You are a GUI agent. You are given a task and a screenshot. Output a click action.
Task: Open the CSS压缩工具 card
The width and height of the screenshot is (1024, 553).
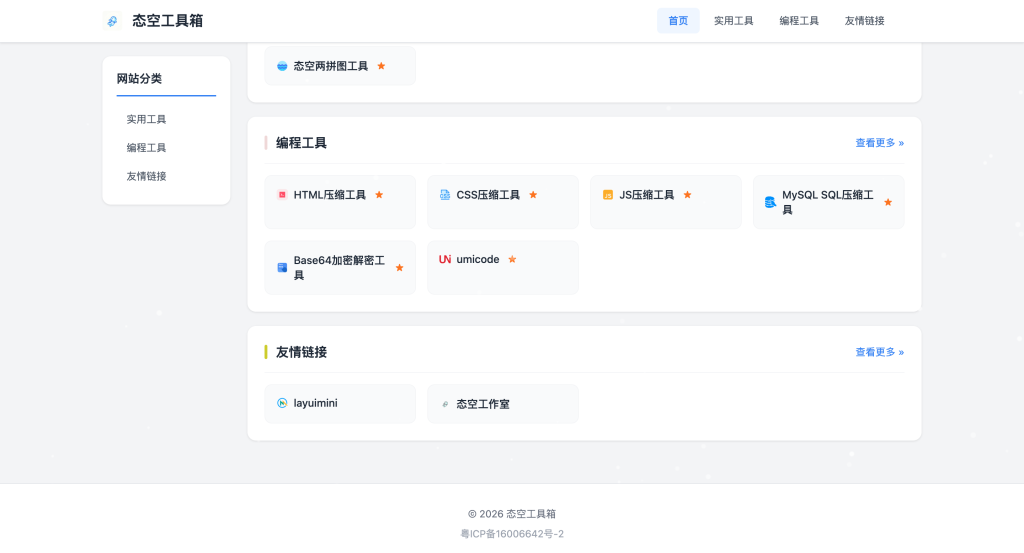pos(503,202)
